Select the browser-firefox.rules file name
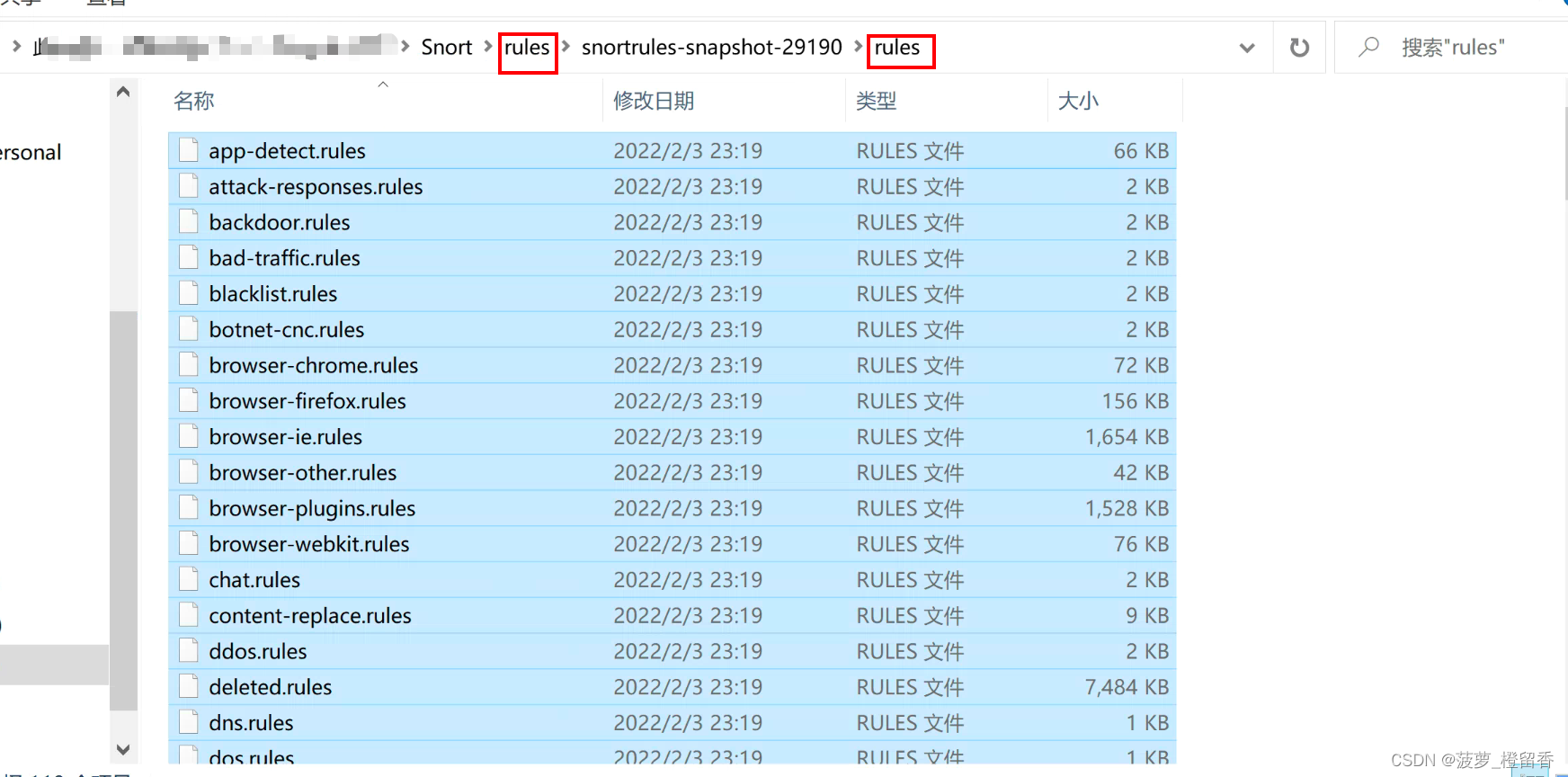 coord(307,401)
